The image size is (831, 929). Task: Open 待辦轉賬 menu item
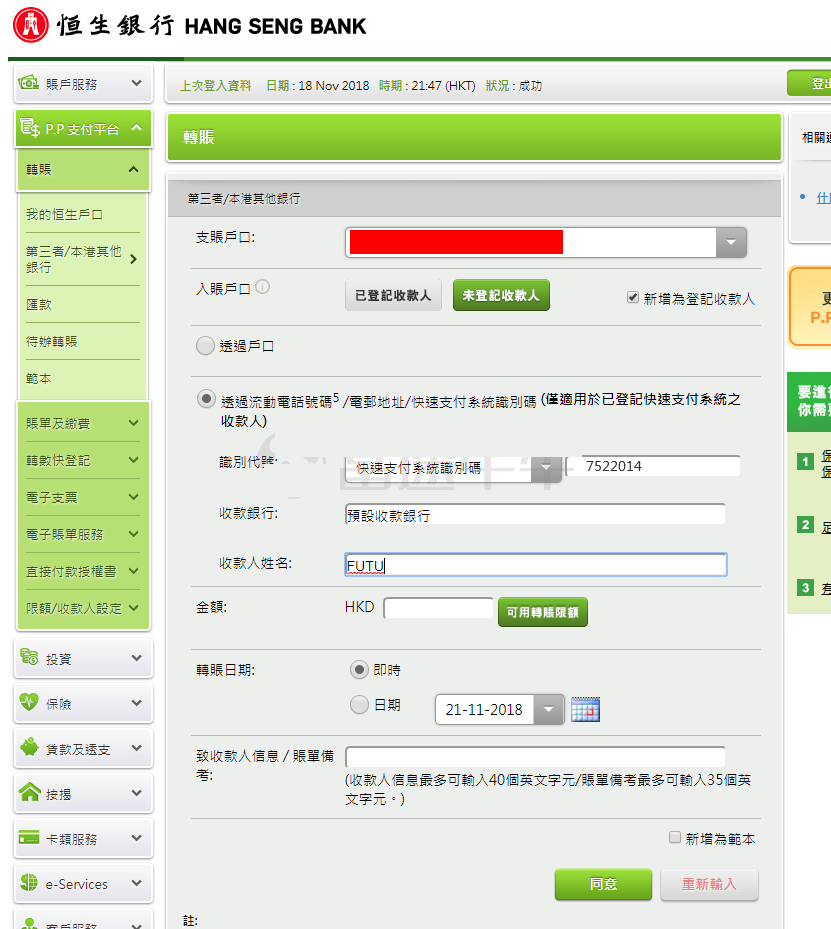83,341
